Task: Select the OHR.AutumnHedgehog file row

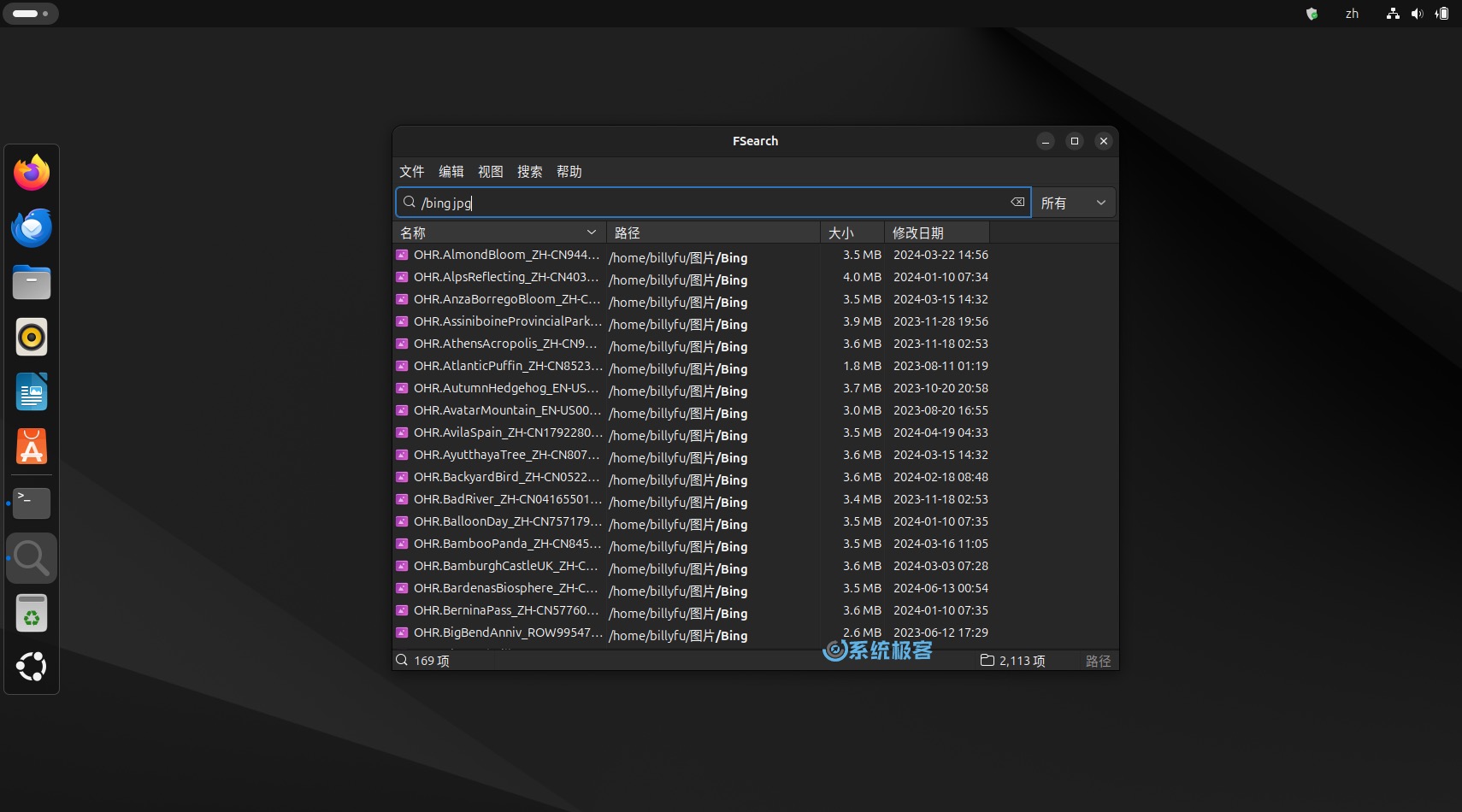Action: coord(755,388)
